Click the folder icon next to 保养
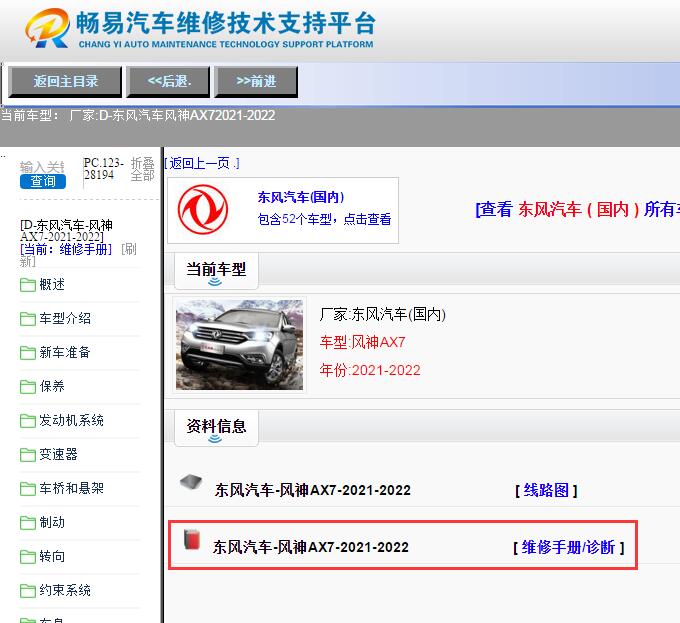 pyautogui.click(x=28, y=387)
